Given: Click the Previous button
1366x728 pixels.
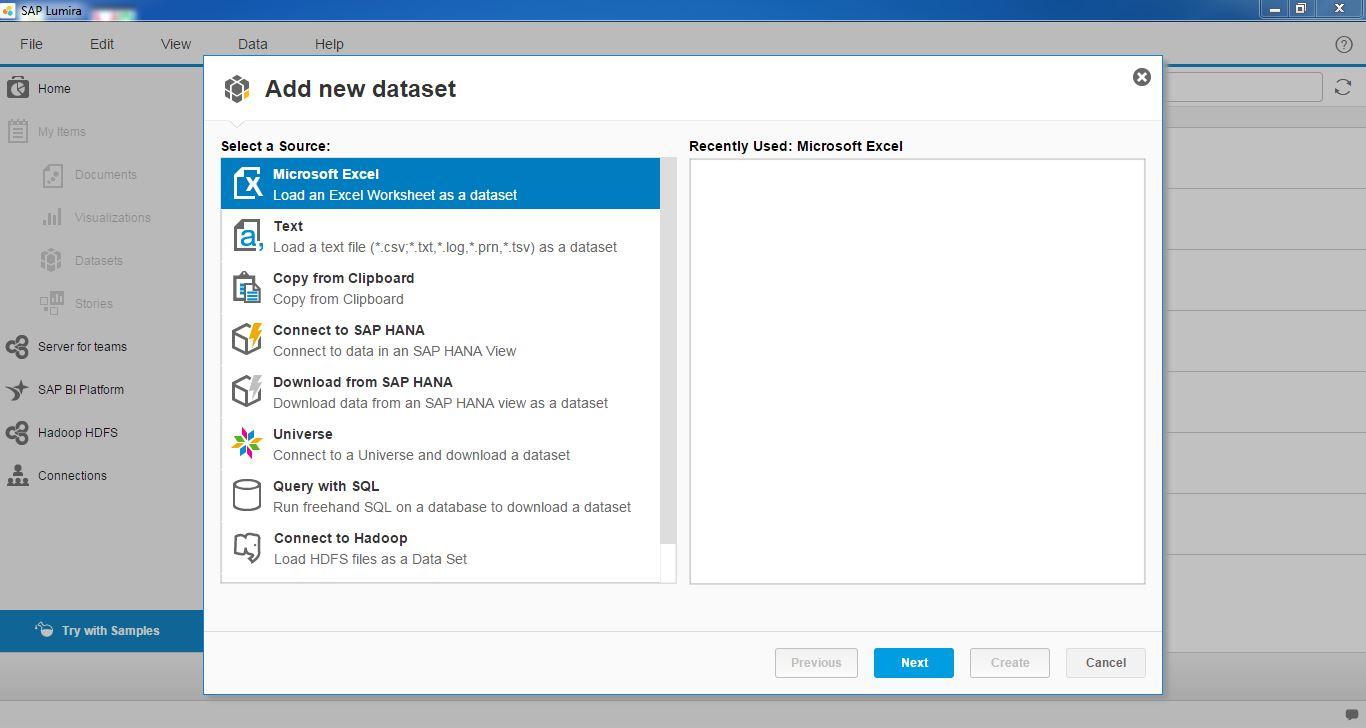Looking at the screenshot, I should pos(816,663).
